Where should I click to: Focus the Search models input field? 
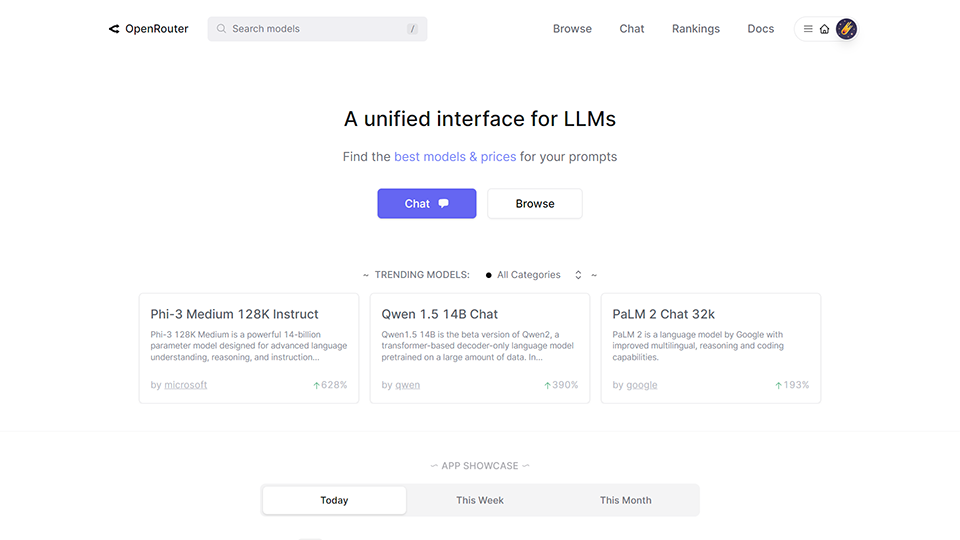[x=317, y=29]
